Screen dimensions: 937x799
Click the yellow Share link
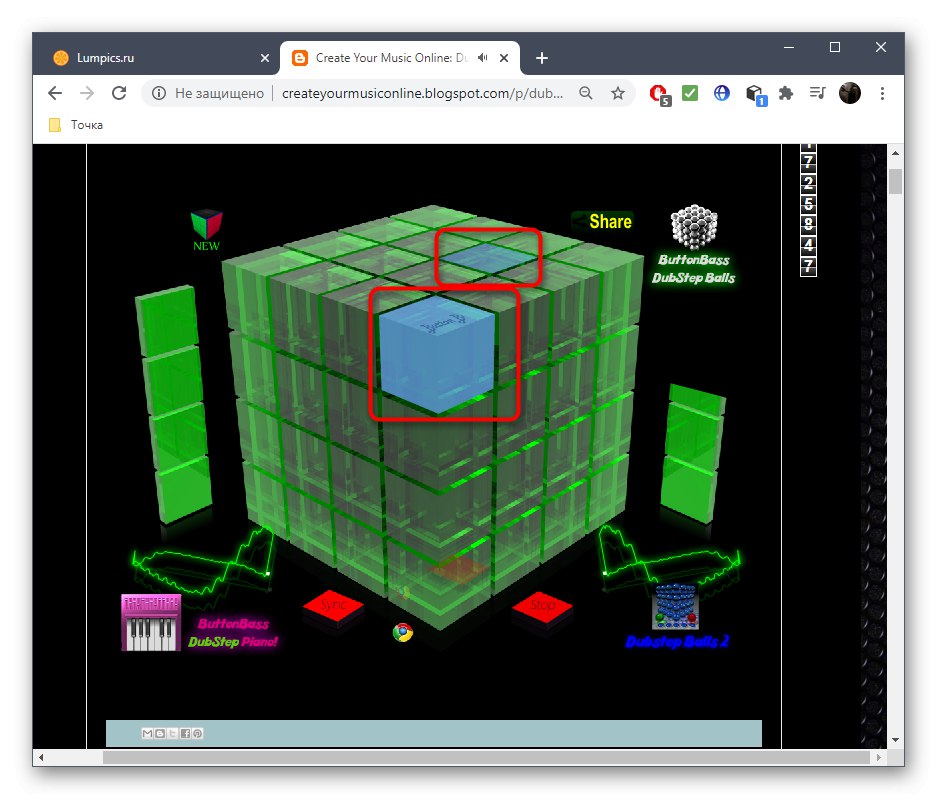[x=610, y=222]
